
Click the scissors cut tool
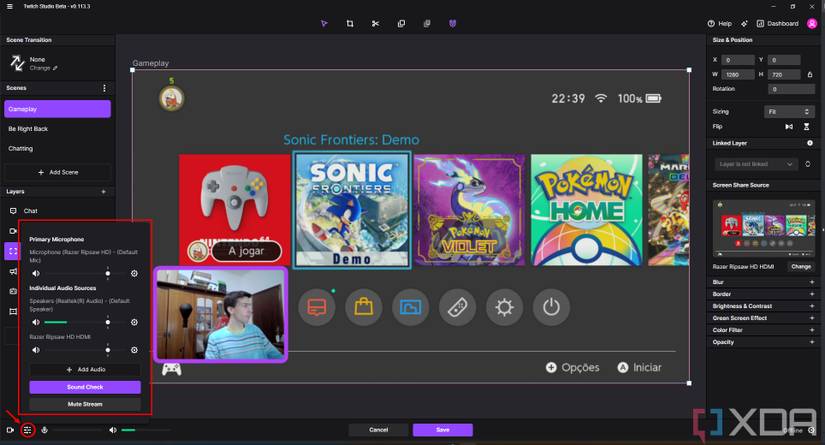pyautogui.click(x=375, y=23)
